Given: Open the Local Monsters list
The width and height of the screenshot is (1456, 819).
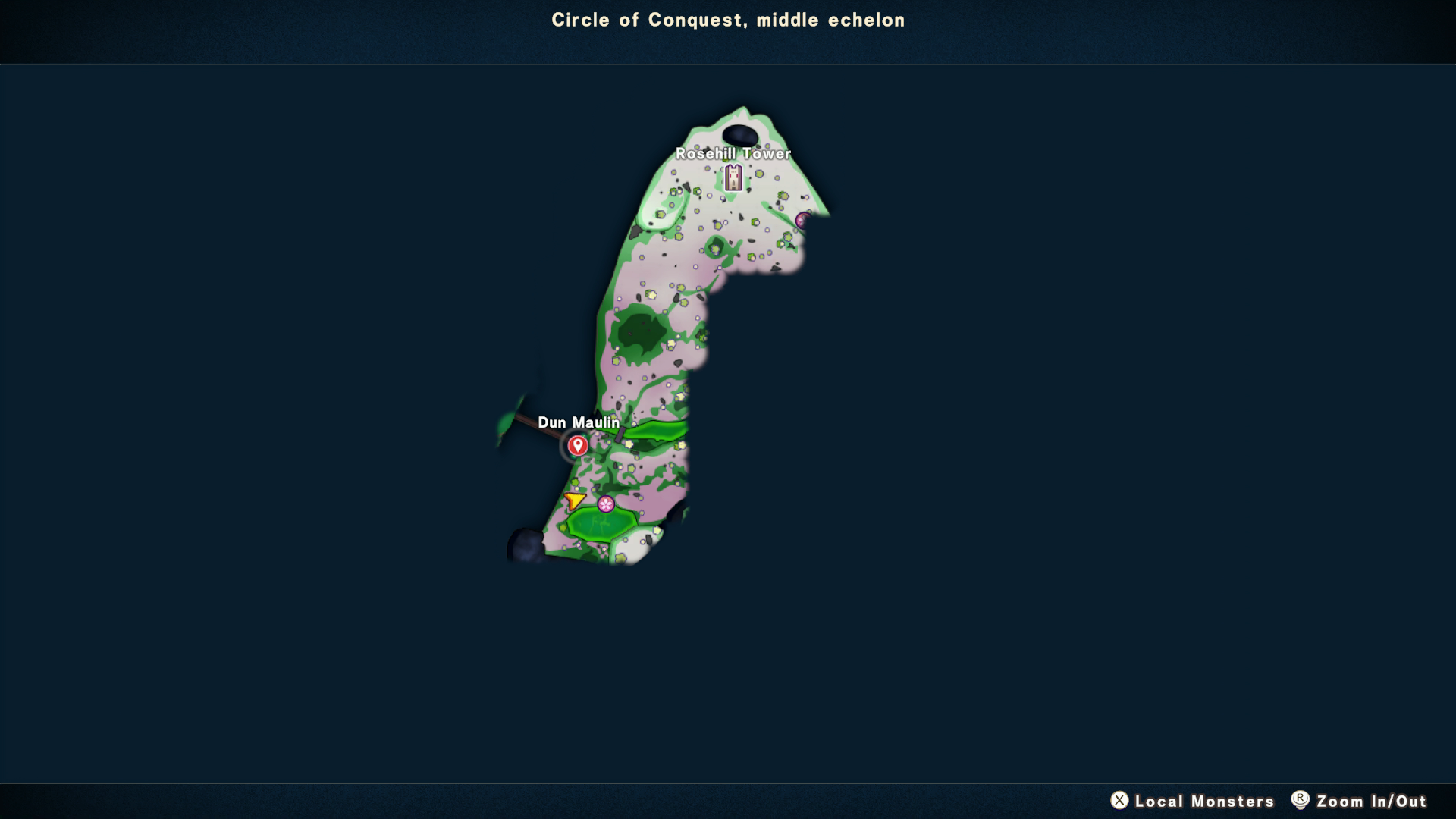Looking at the screenshot, I should click(1204, 802).
